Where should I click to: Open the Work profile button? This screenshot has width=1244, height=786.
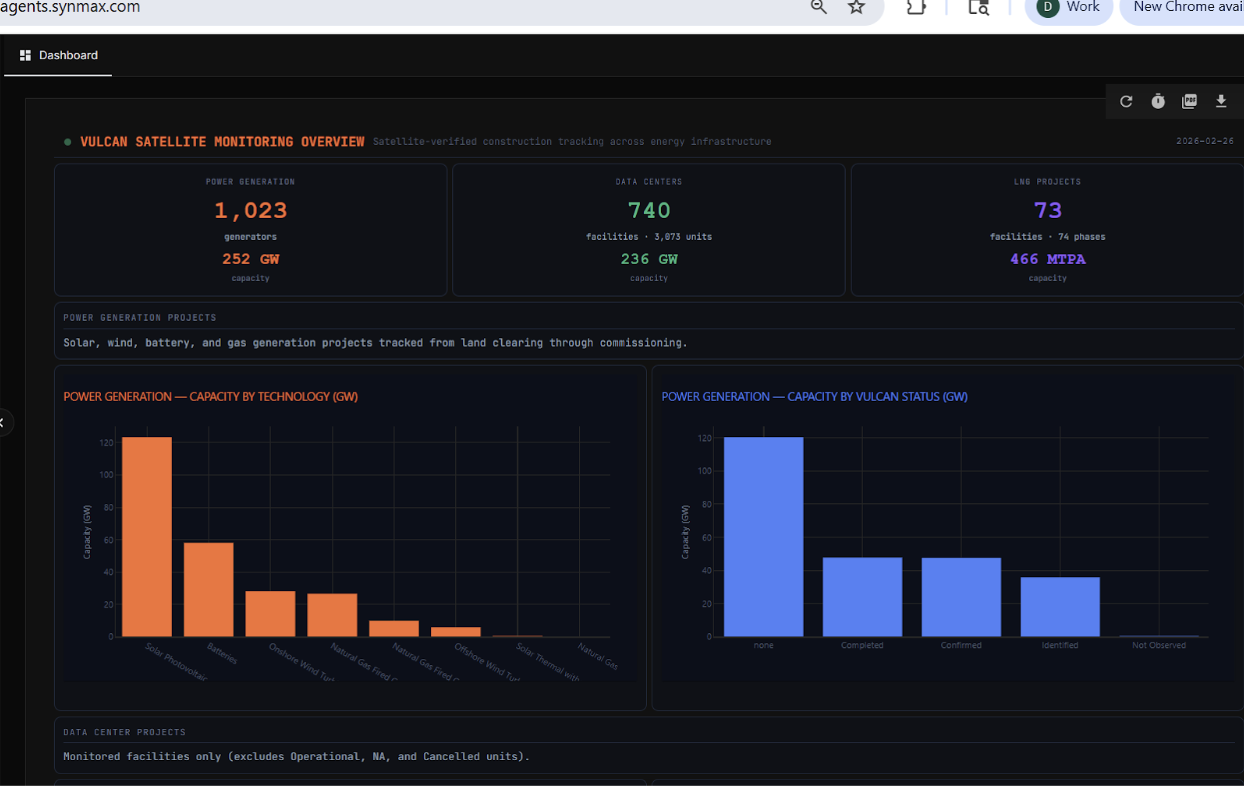pyautogui.click(x=1069, y=7)
